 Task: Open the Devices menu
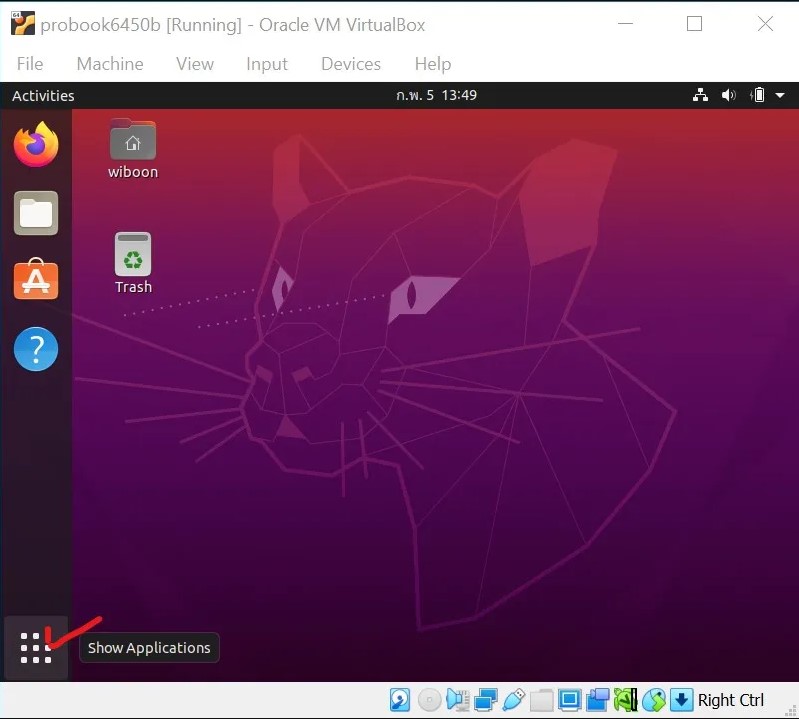pos(350,64)
